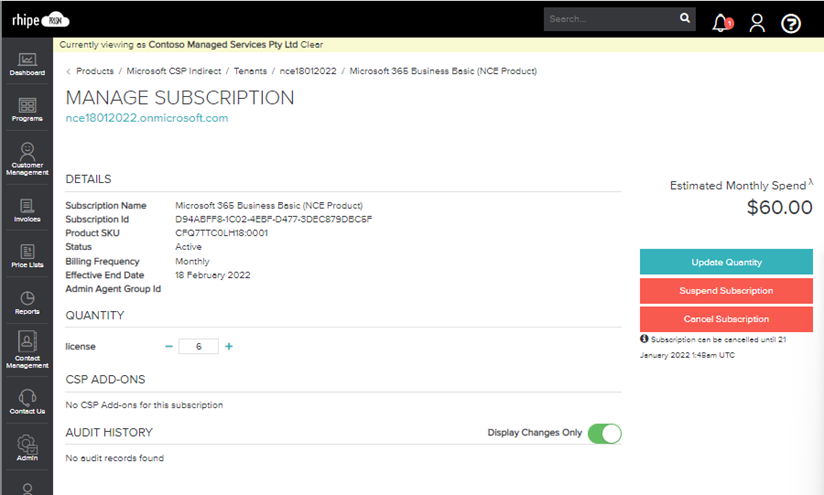Click the search magnifier icon

(x=684, y=18)
